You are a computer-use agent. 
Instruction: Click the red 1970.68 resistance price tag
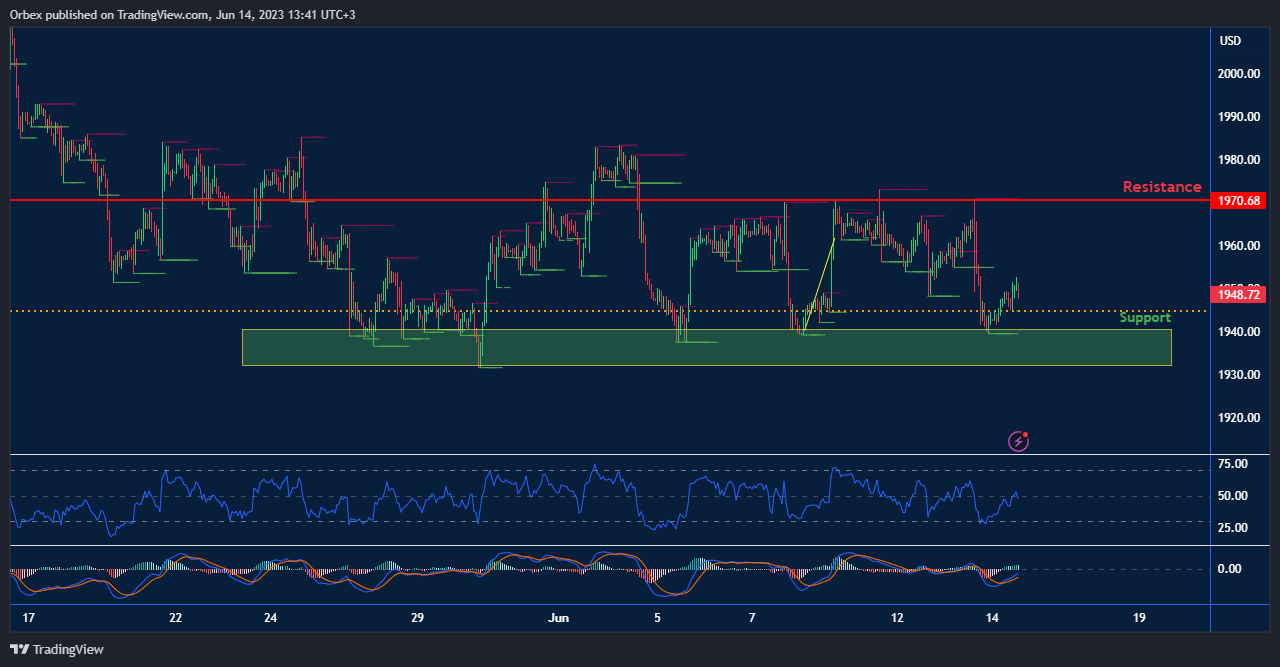(1237, 201)
